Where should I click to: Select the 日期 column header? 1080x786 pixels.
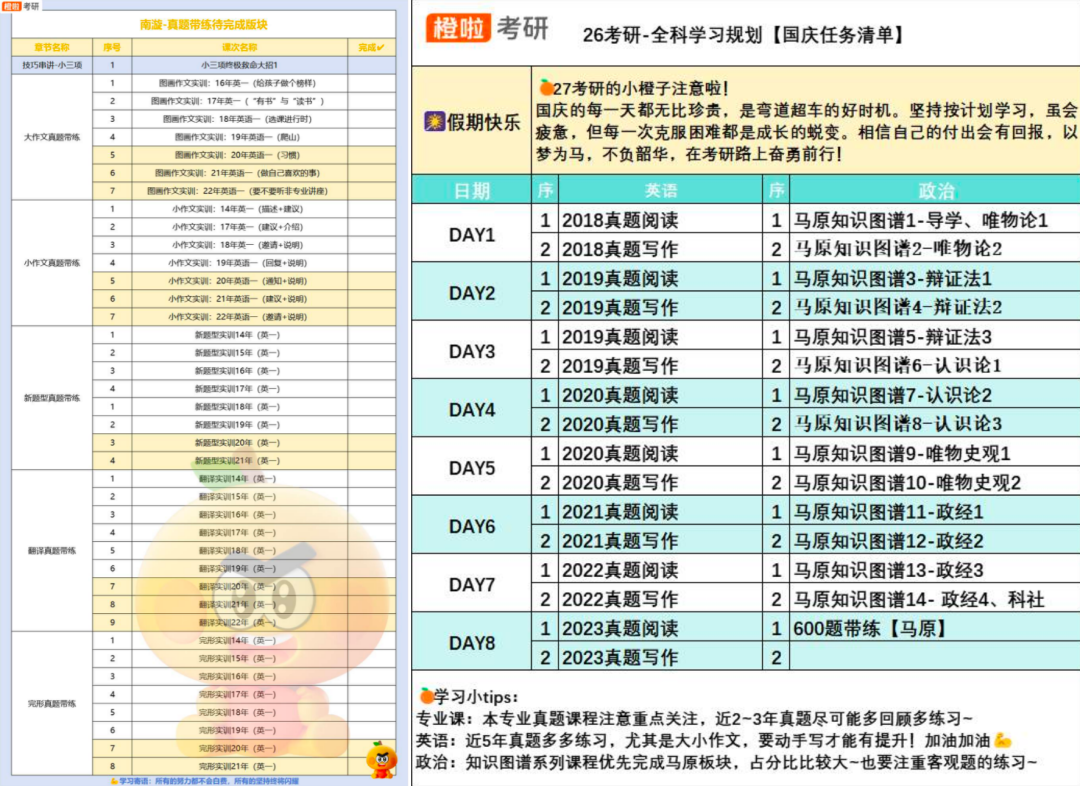point(472,190)
